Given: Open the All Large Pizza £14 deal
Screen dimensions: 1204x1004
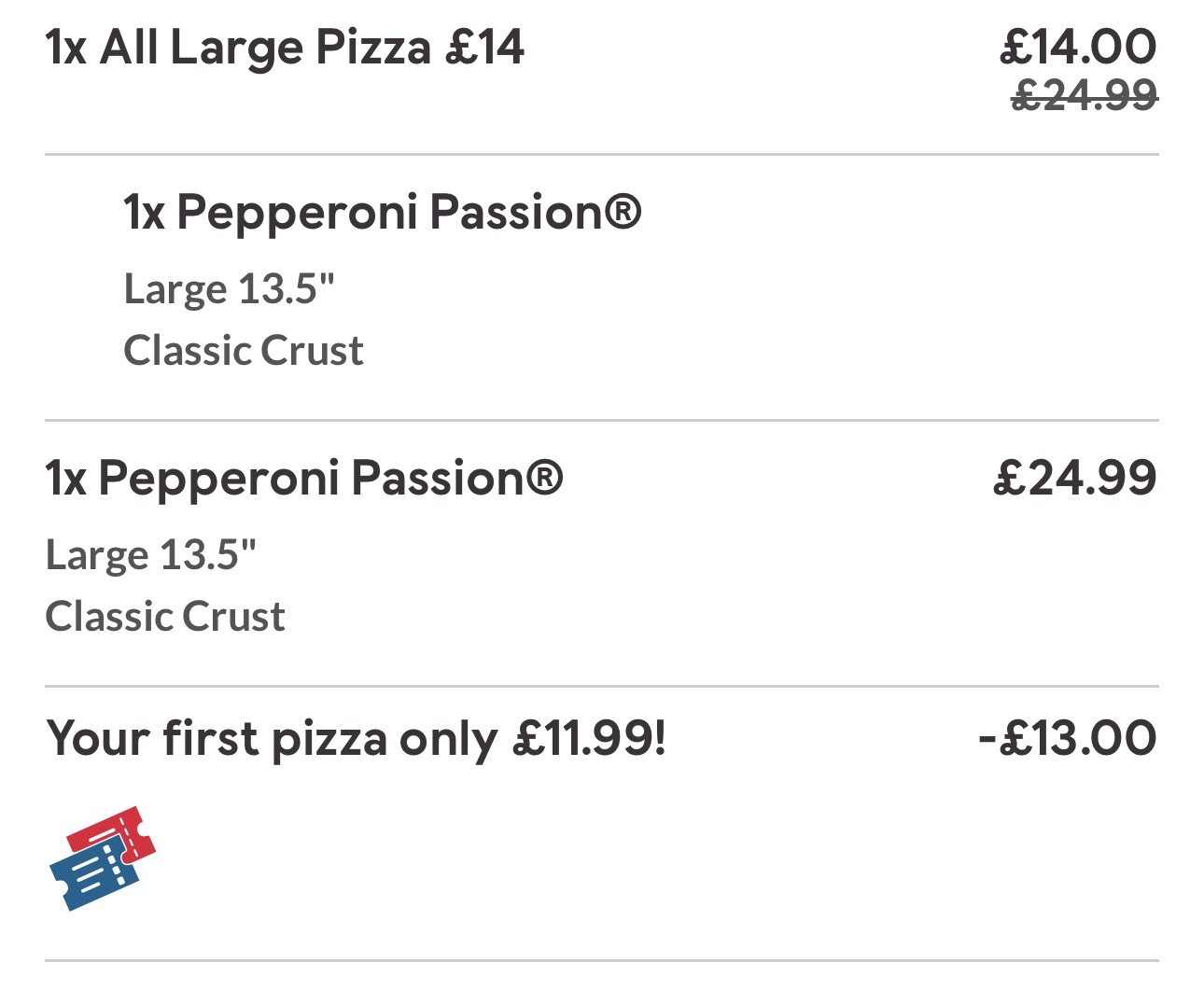Looking at the screenshot, I should [x=285, y=48].
